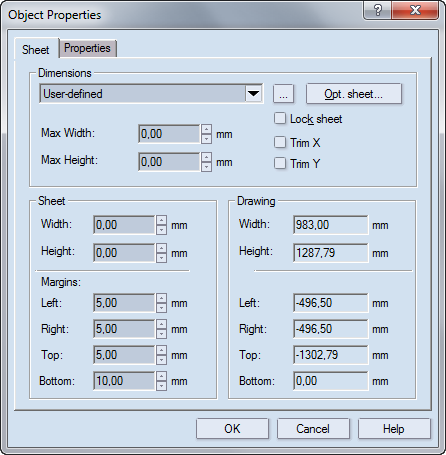This screenshot has height=455, width=446.
Task: Select the Sheet tab
Action: point(36,50)
